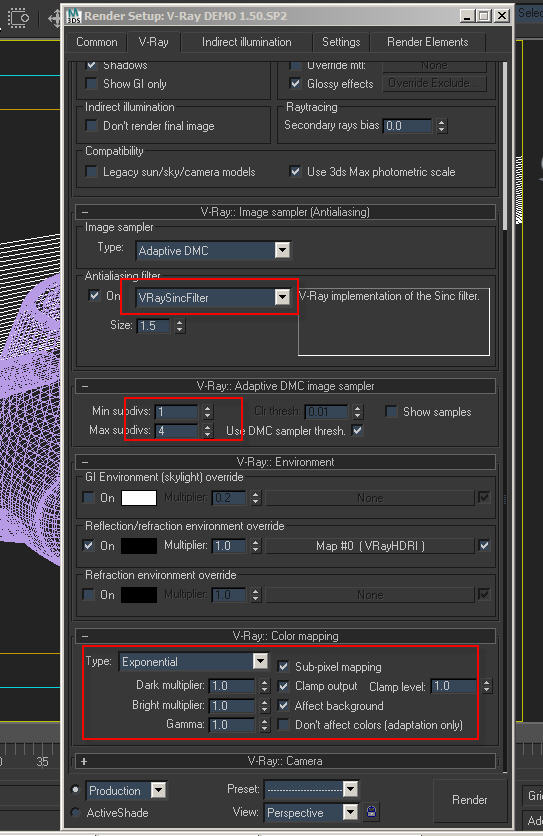Viewport: 543px width, 836px height.
Task: Toggle Reflection/refraction environment override On
Action: (x=89, y=545)
